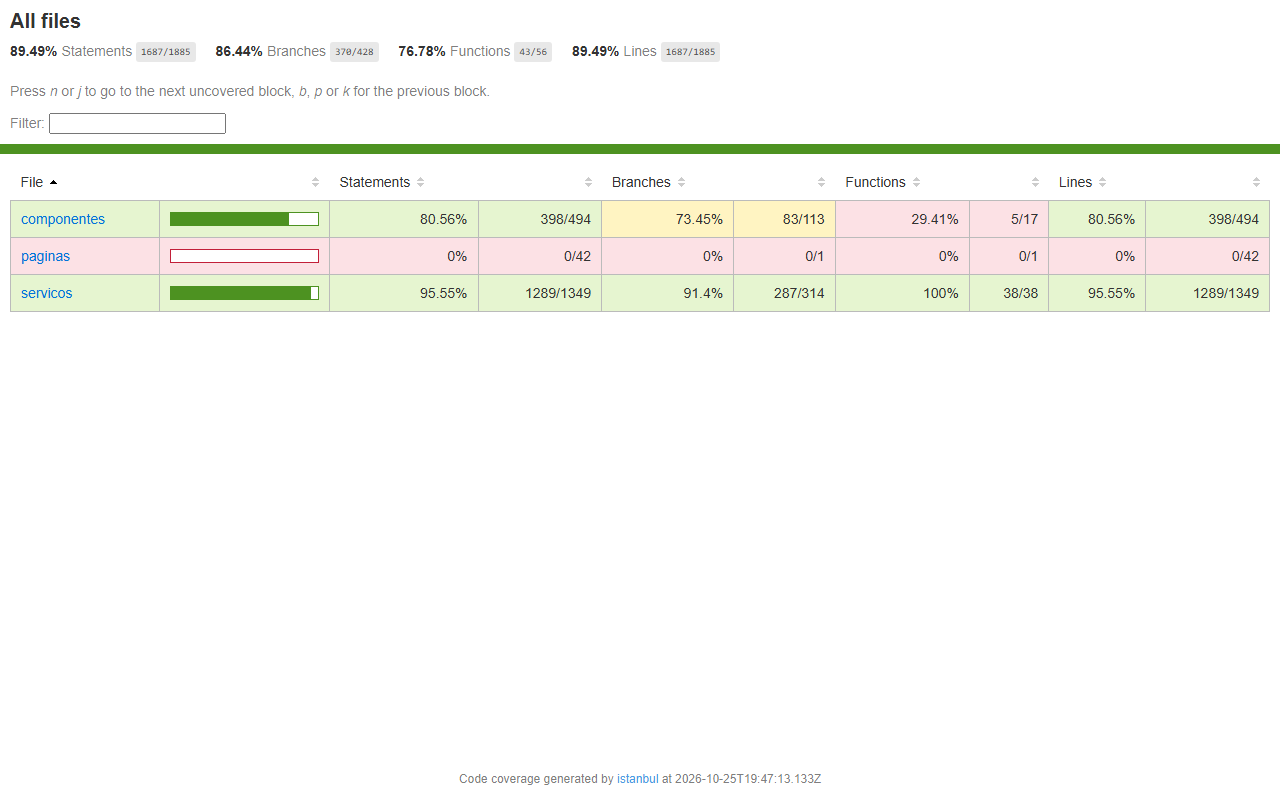Viewport: 1280px width, 800px height.
Task: Click the coverage generation timestamp in the footer
Action: click(x=748, y=779)
